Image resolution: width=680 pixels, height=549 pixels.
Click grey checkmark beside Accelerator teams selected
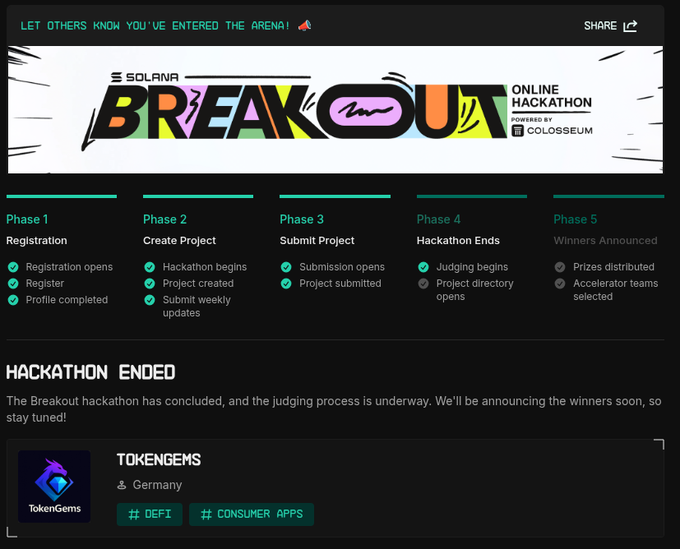(560, 284)
